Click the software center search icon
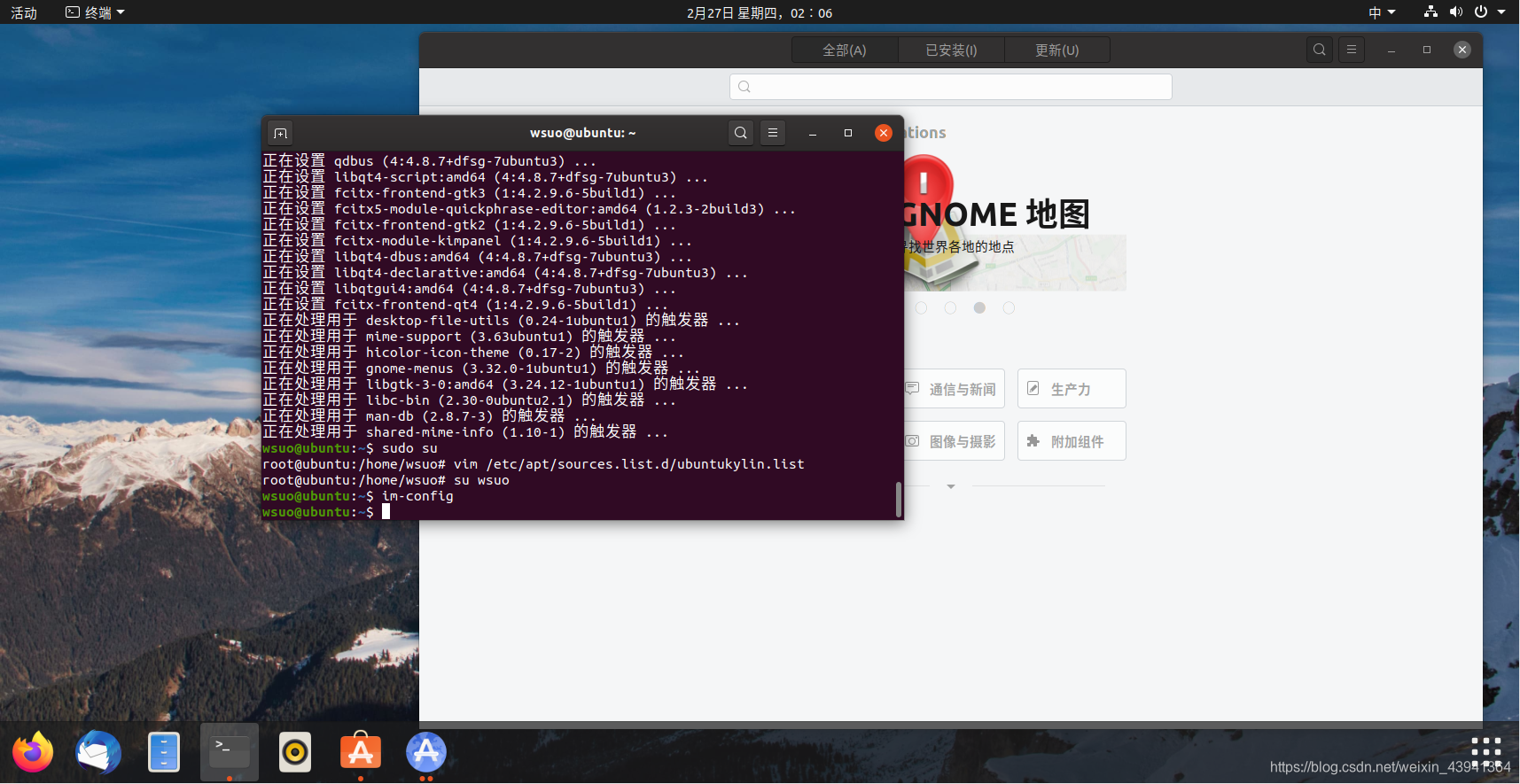 pos(1320,50)
